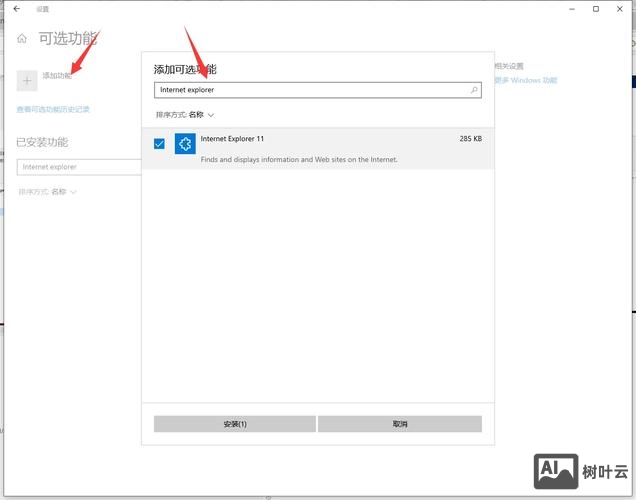The width and height of the screenshot is (636, 500).
Task: Expand the 排序方式 dropdown under 已安装功能
Action: (48, 191)
